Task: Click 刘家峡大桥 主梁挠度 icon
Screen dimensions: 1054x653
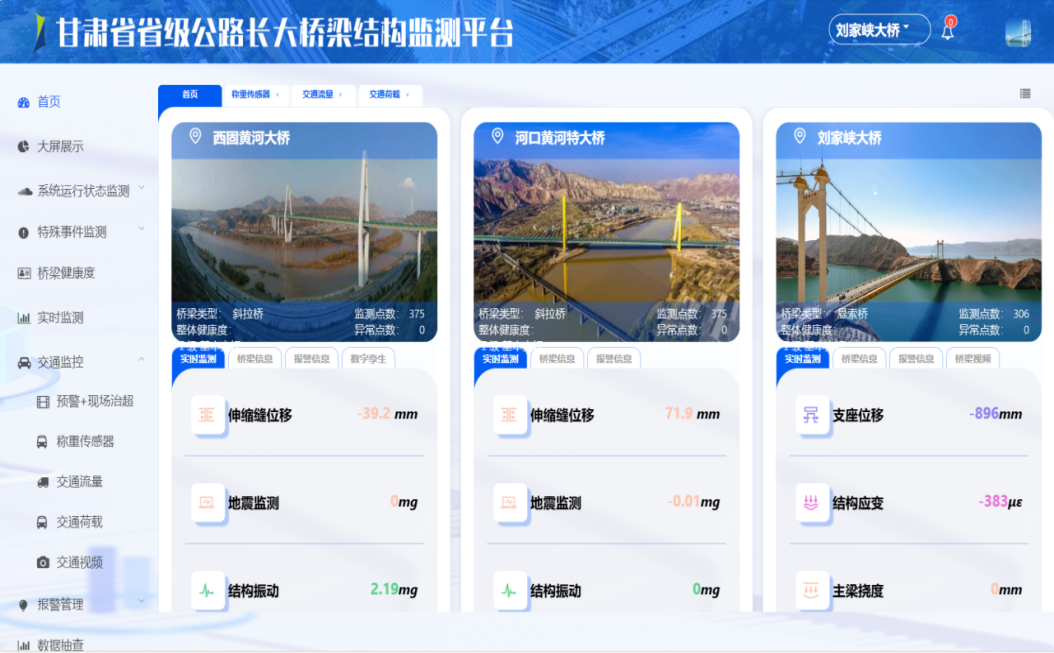Action: (x=811, y=591)
